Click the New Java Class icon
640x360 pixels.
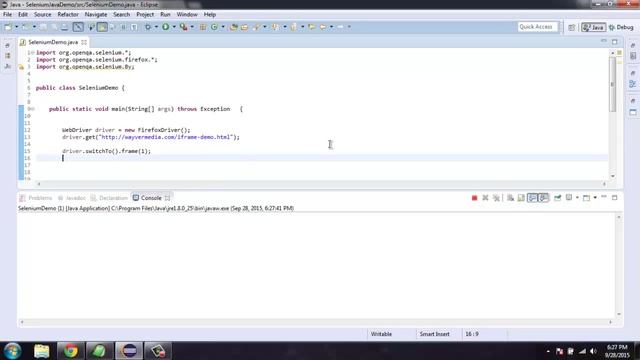[x=214, y=27]
